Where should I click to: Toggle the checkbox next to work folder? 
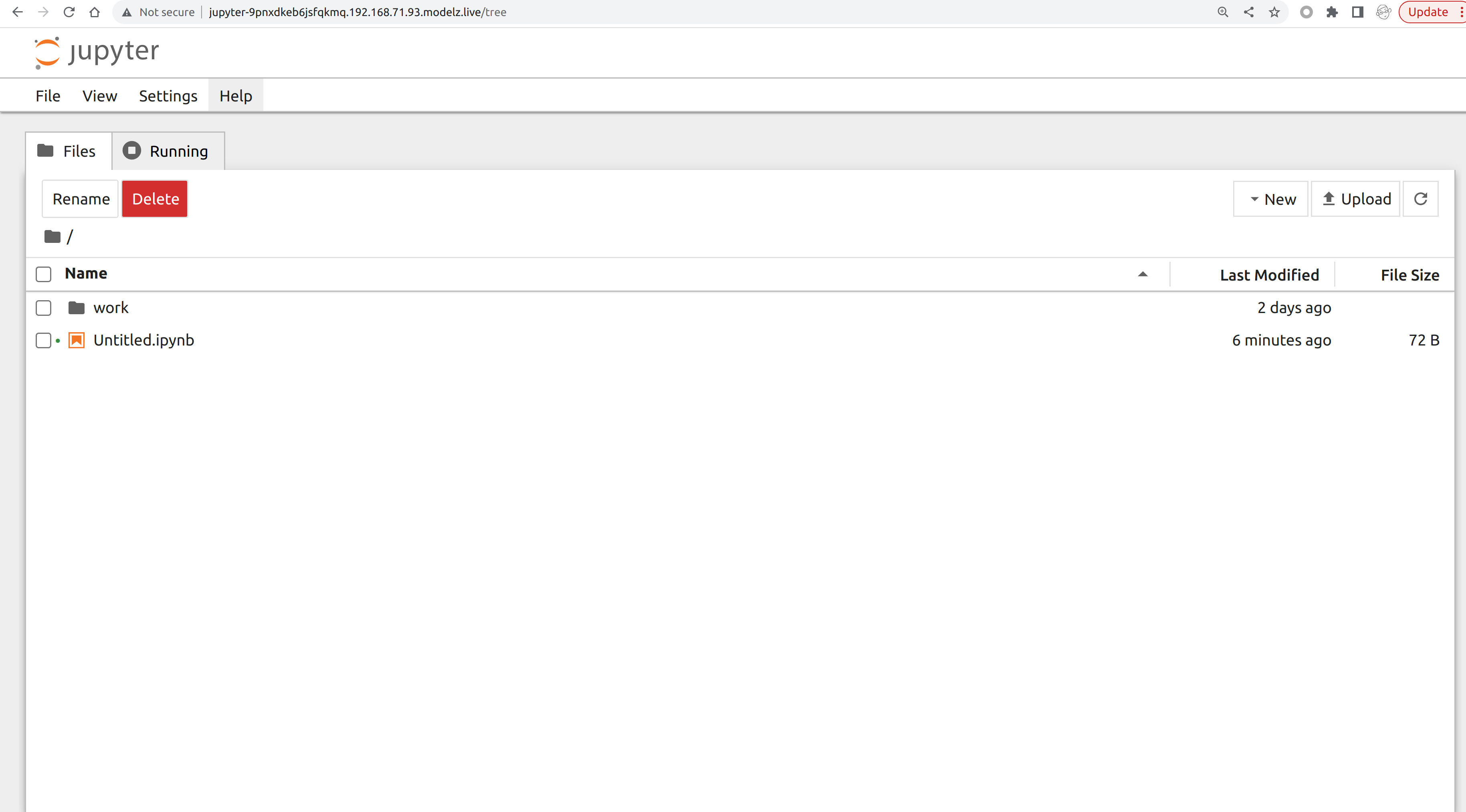(x=44, y=308)
